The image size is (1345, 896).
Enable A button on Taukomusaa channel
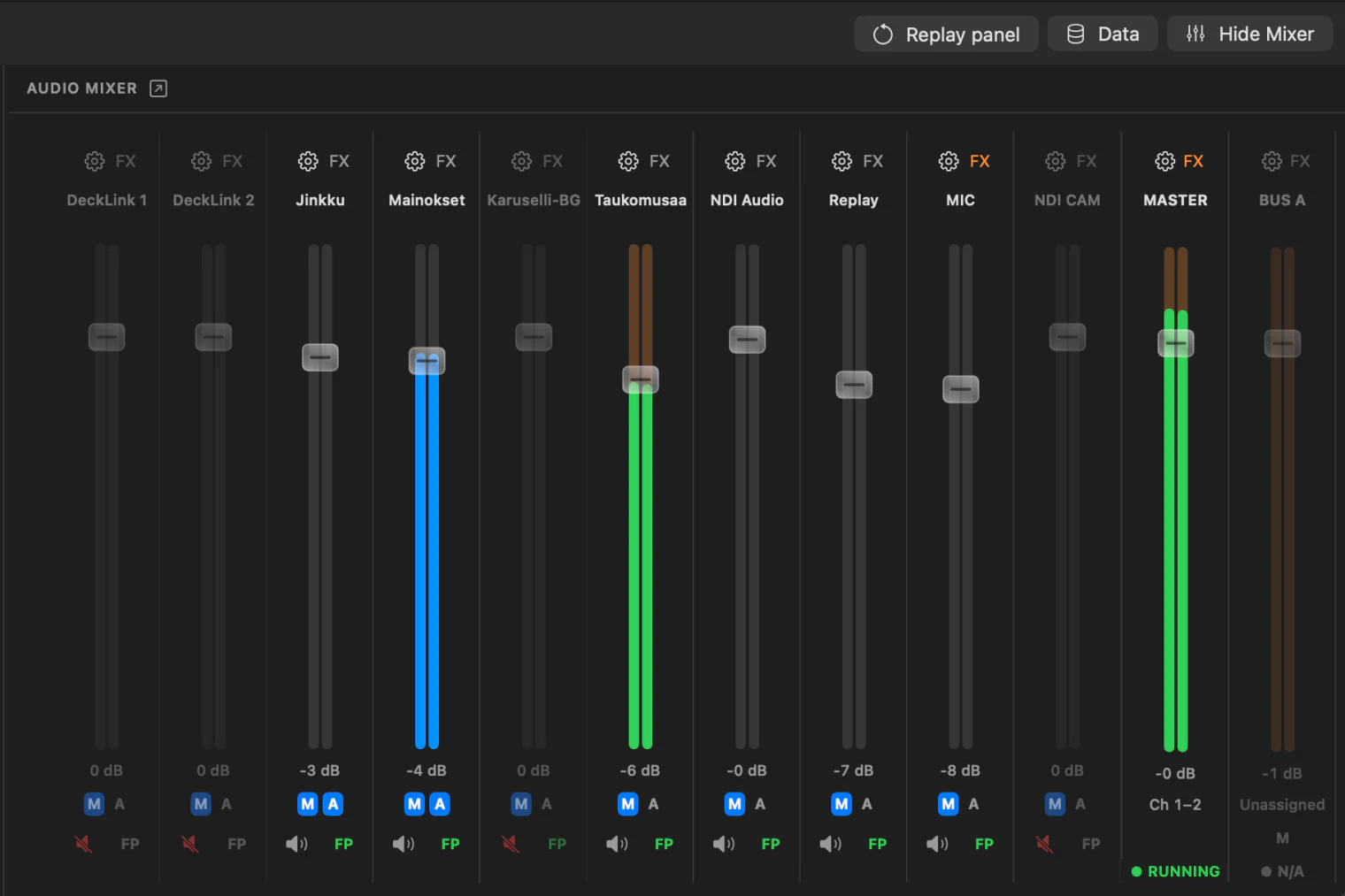click(653, 804)
